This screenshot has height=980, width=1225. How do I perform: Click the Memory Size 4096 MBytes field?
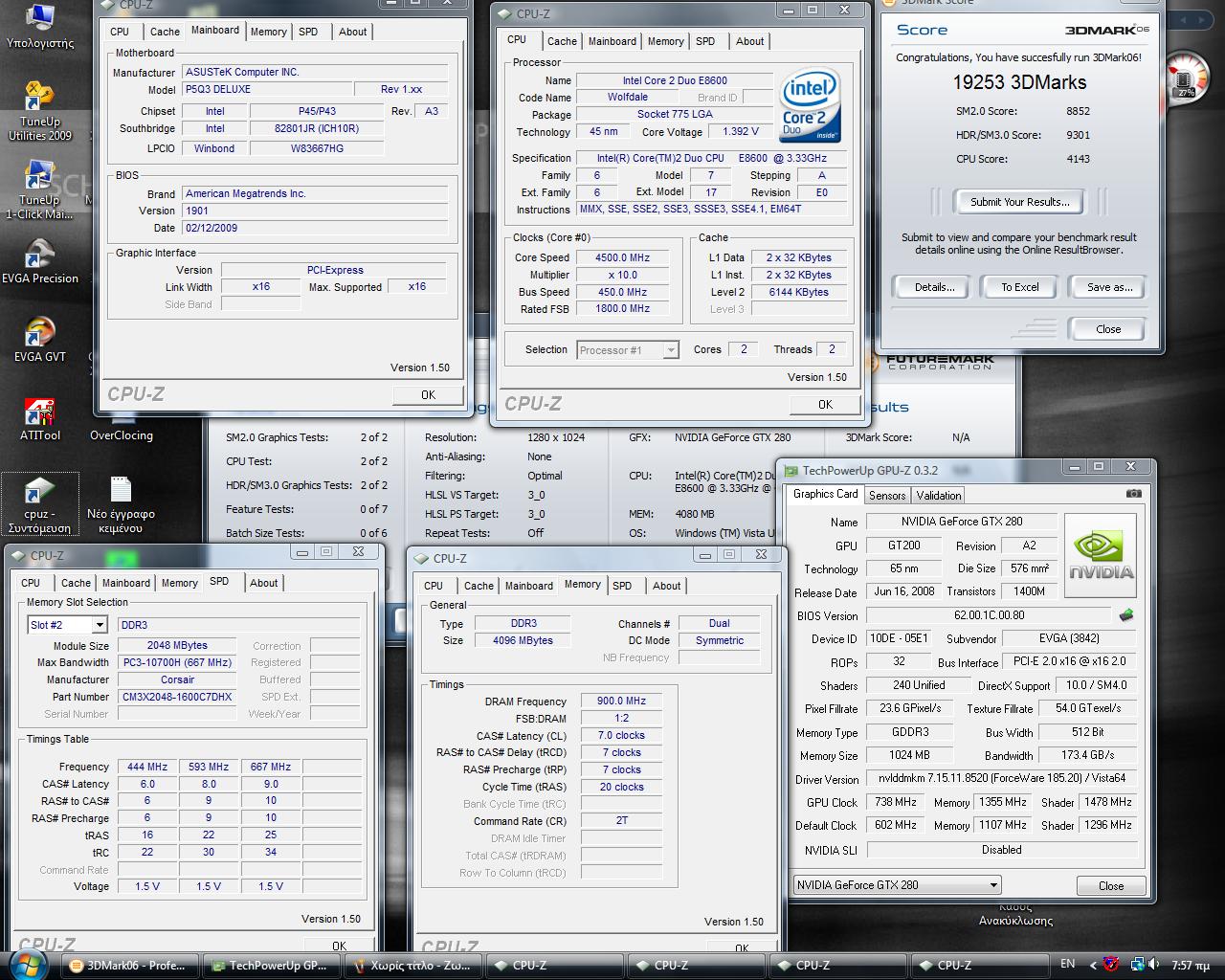click(523, 640)
